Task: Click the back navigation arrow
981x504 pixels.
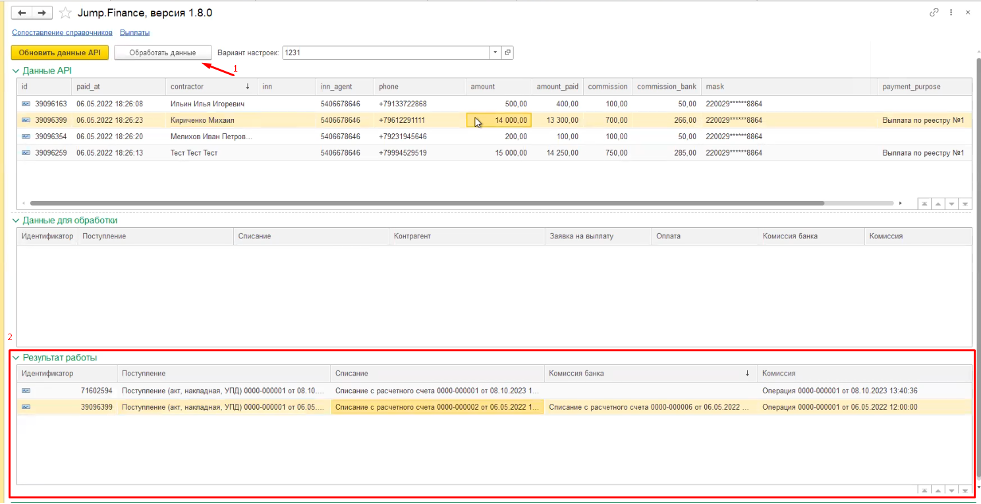Action: click(19, 13)
